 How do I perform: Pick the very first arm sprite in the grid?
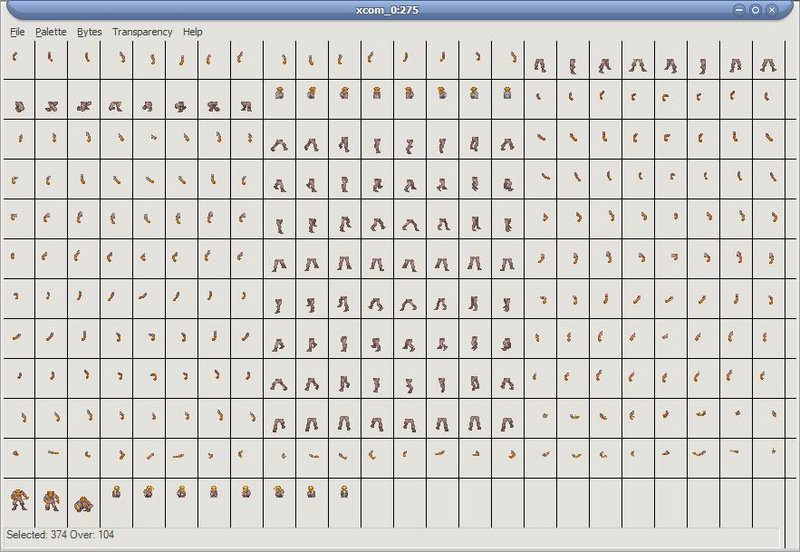coord(15,56)
